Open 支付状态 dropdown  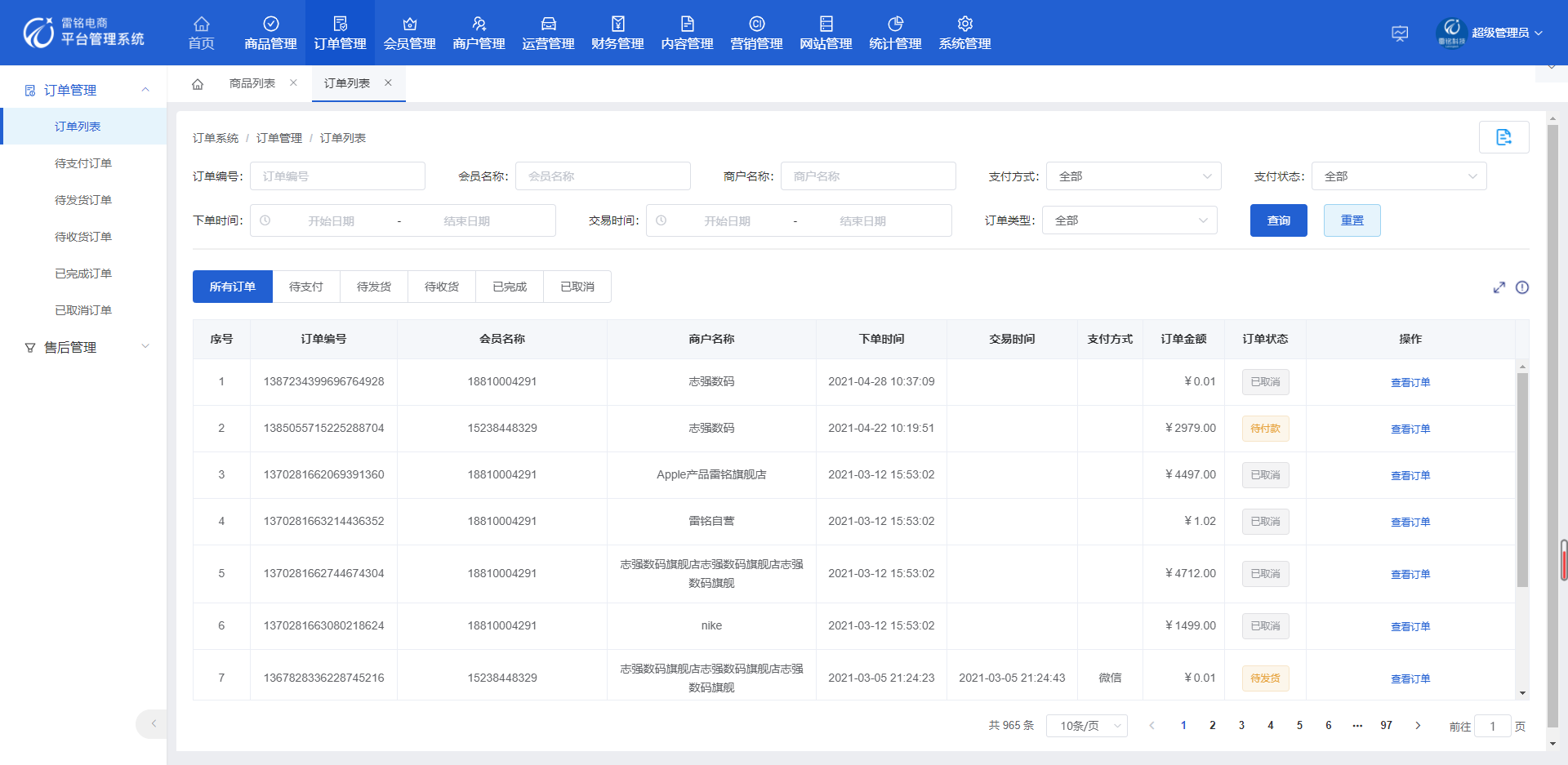[x=1399, y=176]
